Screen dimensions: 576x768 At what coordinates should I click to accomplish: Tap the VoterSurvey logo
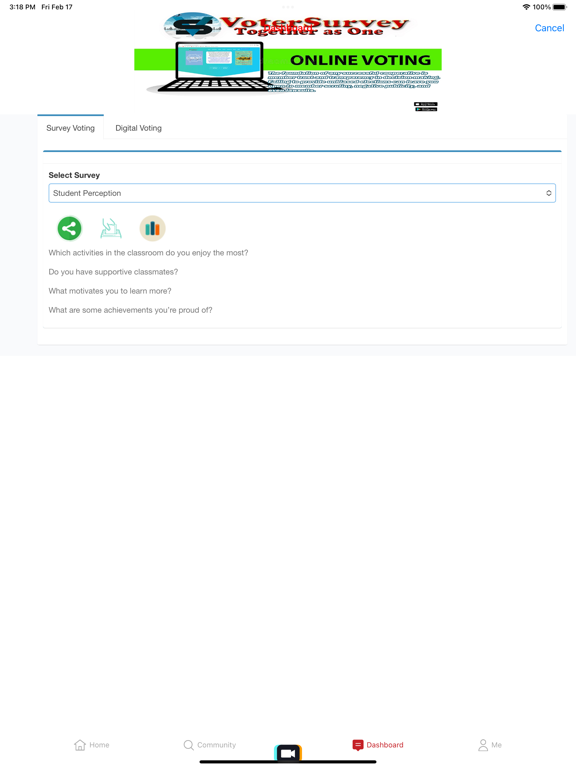point(286,25)
